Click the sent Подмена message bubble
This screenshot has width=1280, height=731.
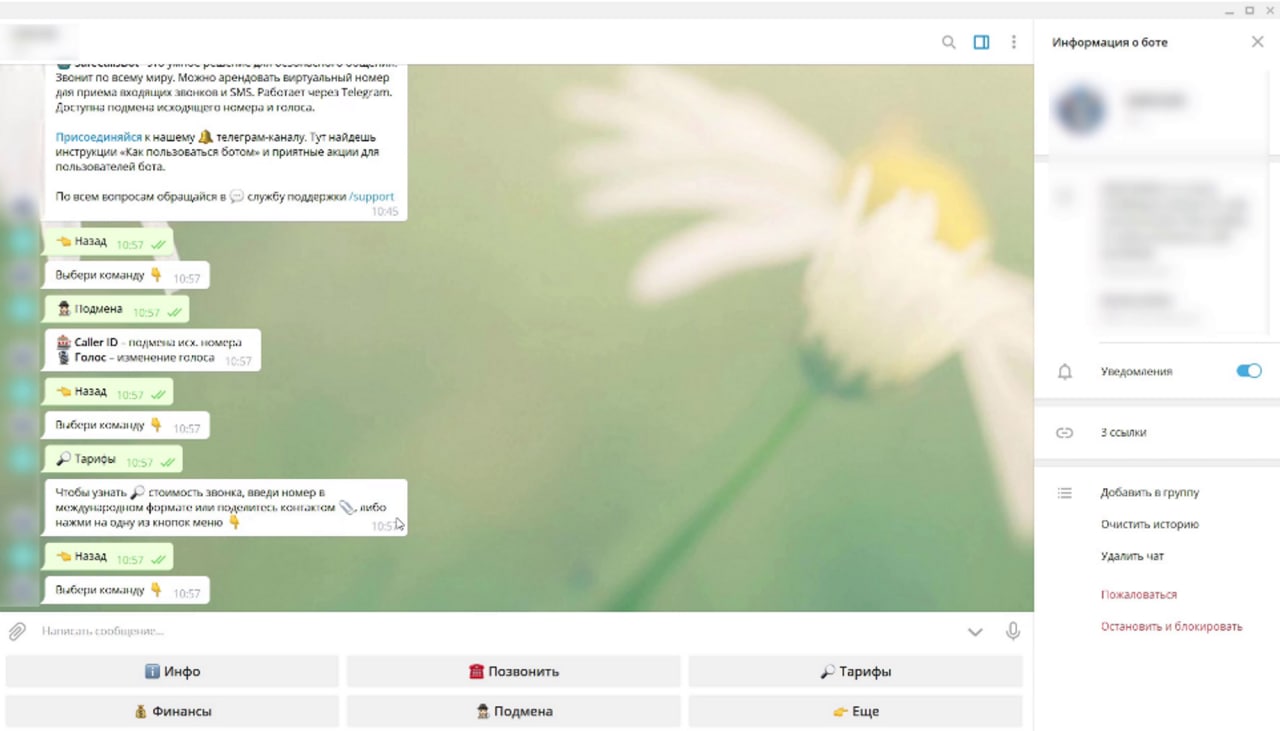tap(116, 310)
